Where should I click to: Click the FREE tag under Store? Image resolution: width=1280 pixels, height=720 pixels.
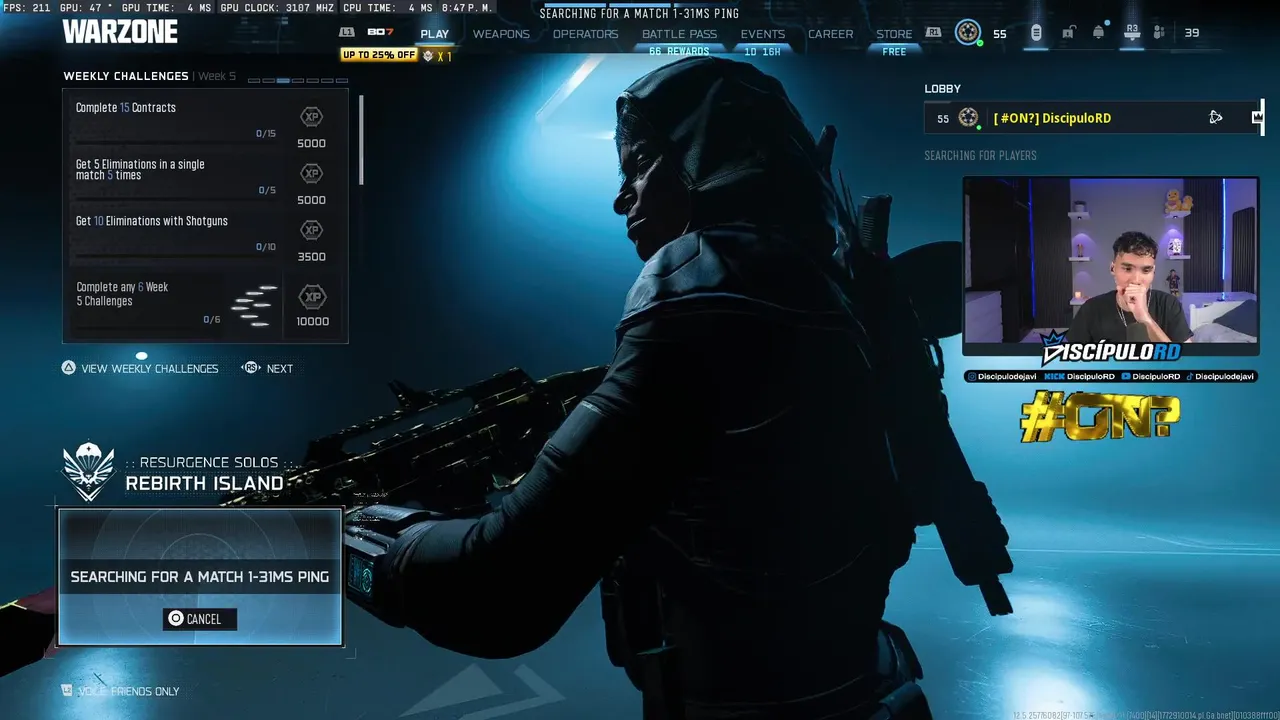click(x=894, y=52)
